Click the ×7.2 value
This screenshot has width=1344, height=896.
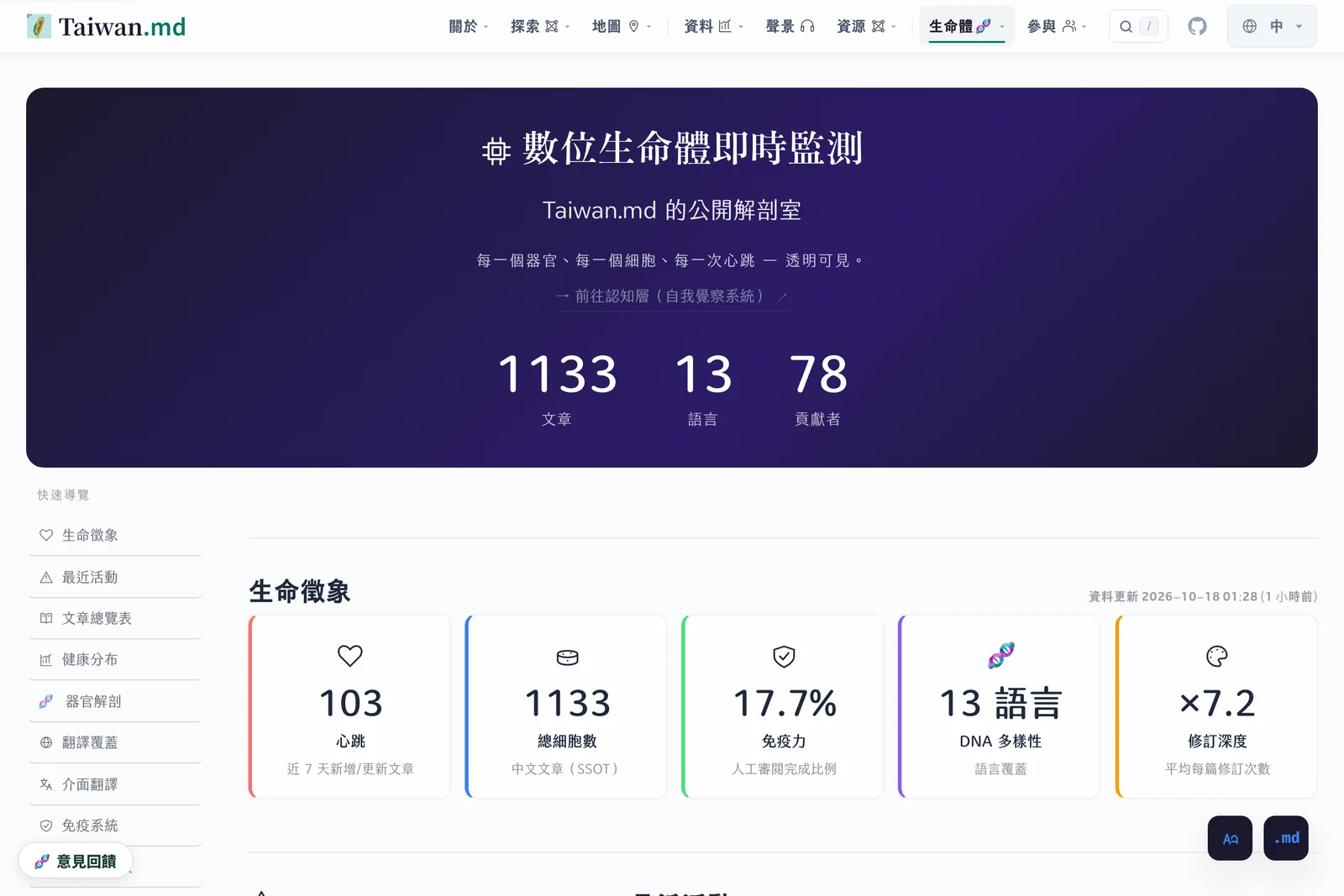pyautogui.click(x=1217, y=703)
